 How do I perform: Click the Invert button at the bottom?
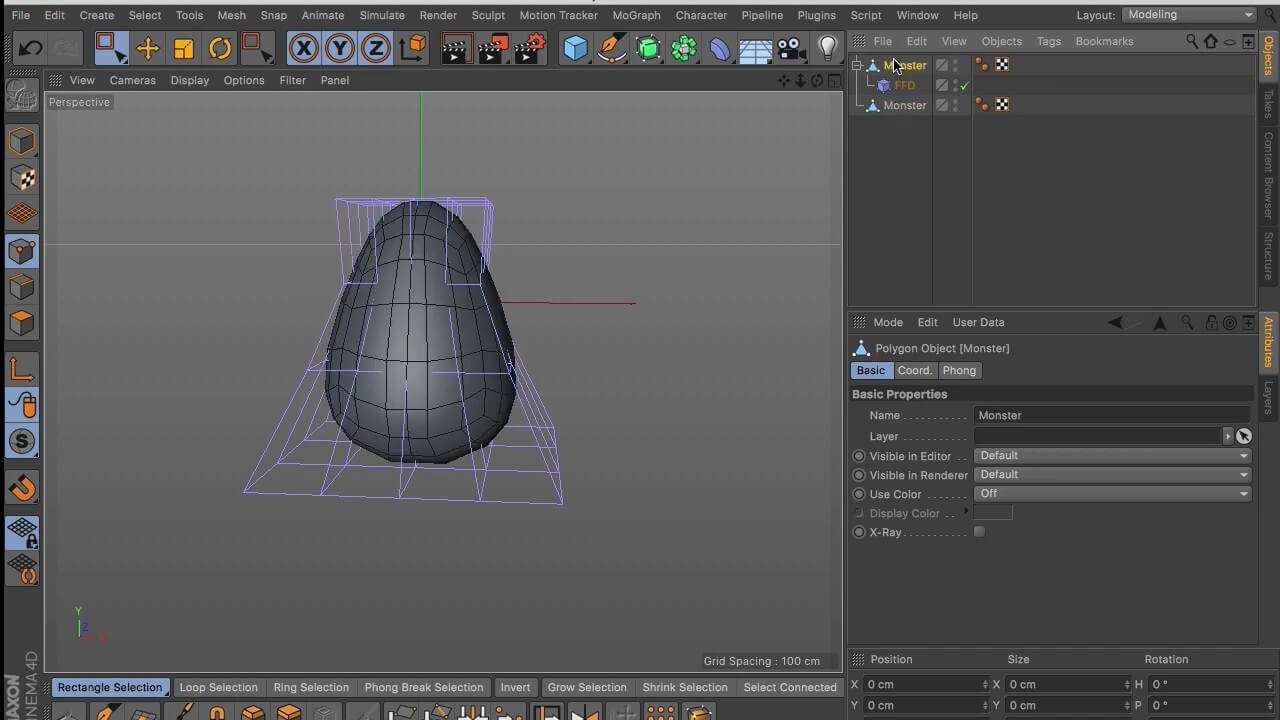coord(514,687)
